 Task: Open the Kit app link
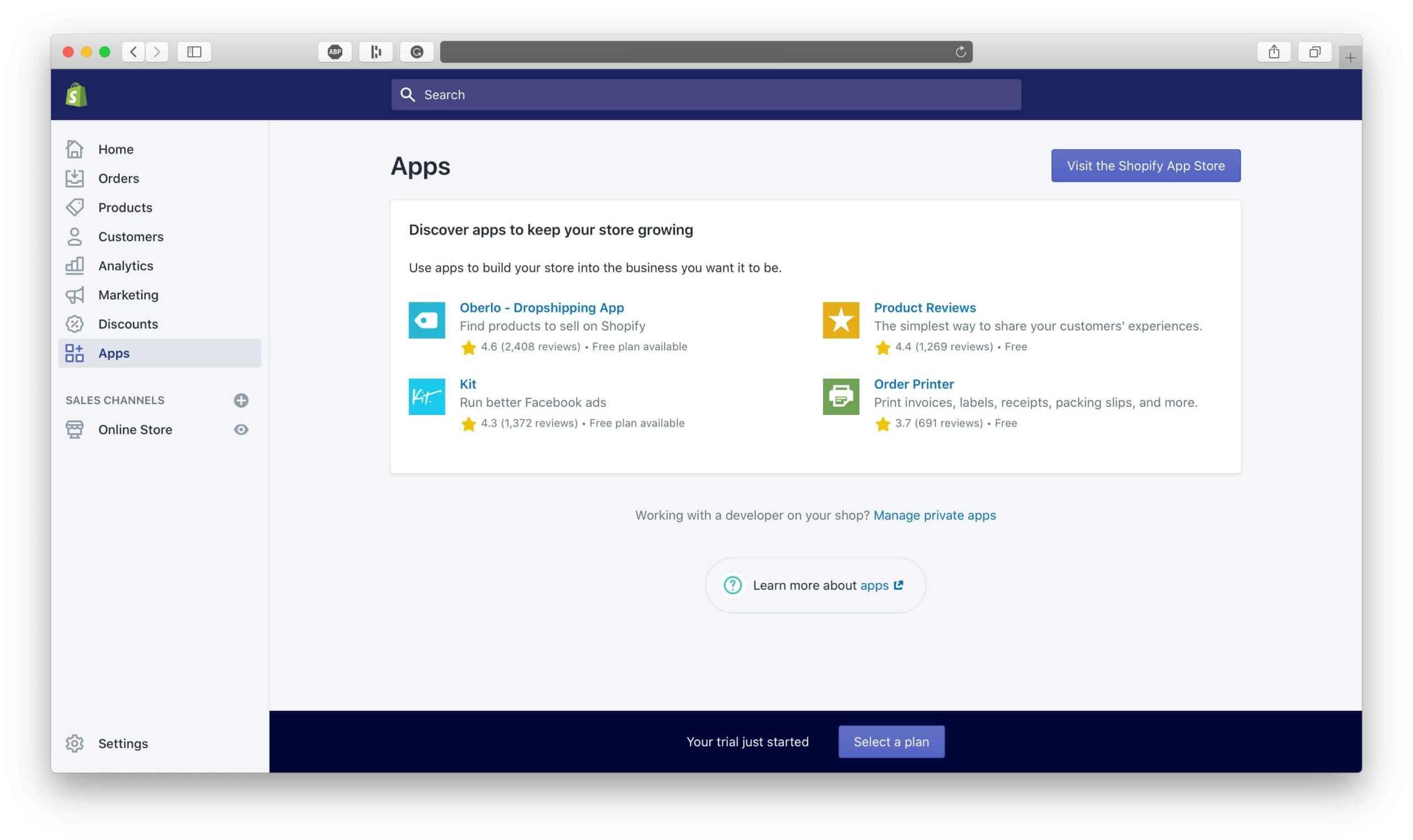(x=468, y=384)
